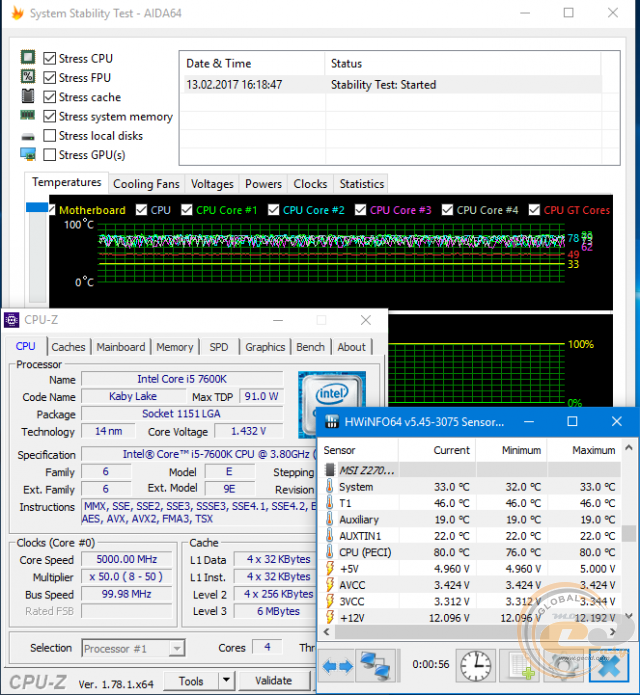Click the AIDA64 flame icon in title bar
The height and width of the screenshot is (695, 640).
[17, 13]
